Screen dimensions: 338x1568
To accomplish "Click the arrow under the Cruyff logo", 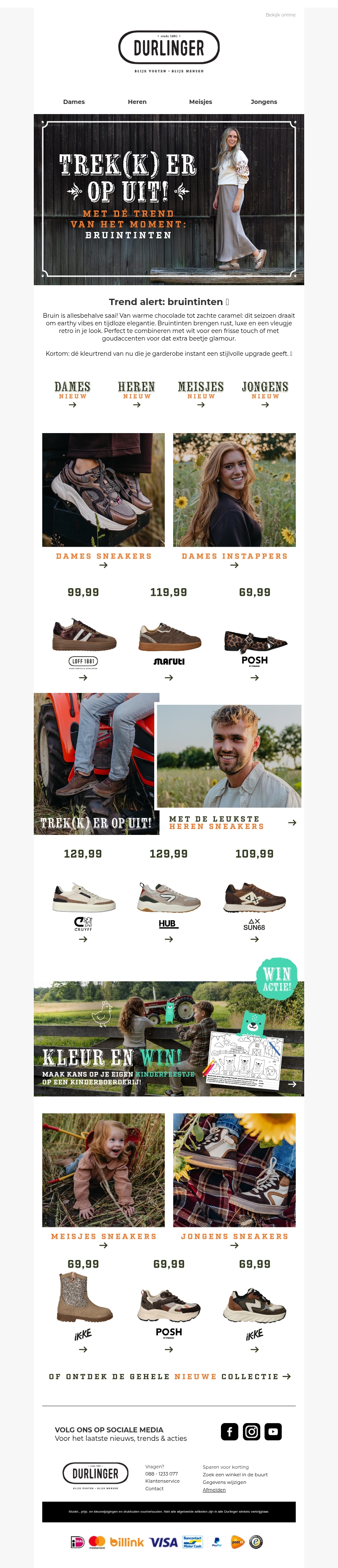I will [83, 939].
